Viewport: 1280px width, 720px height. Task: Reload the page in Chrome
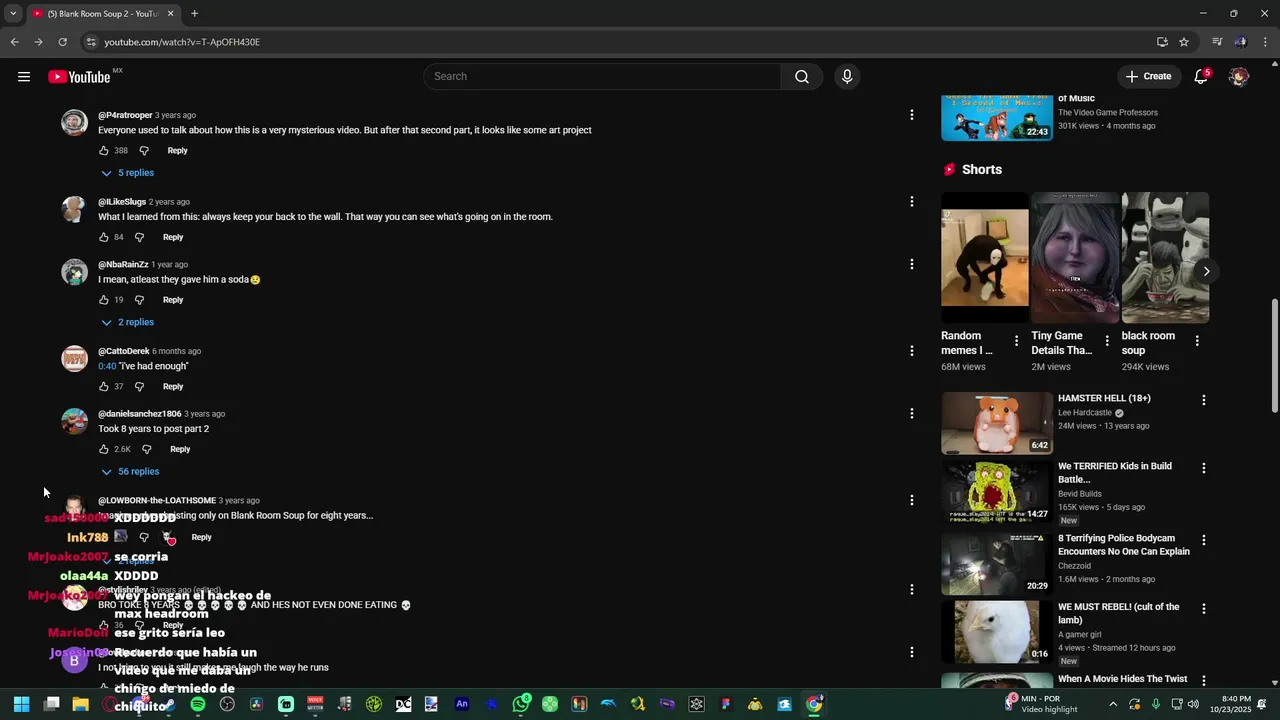click(62, 42)
